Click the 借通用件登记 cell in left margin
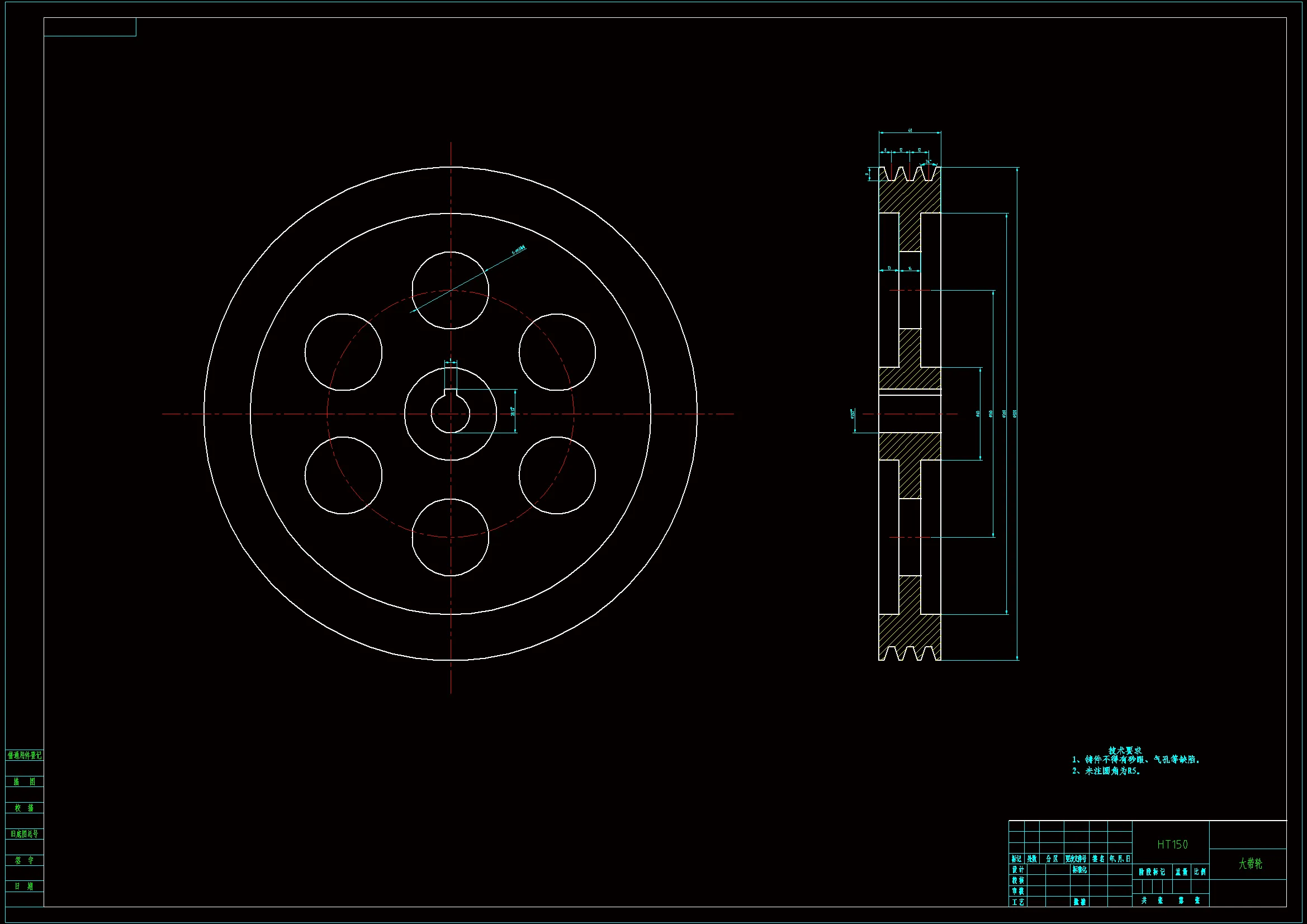Screen dimensions: 1307x924 coord(25,756)
